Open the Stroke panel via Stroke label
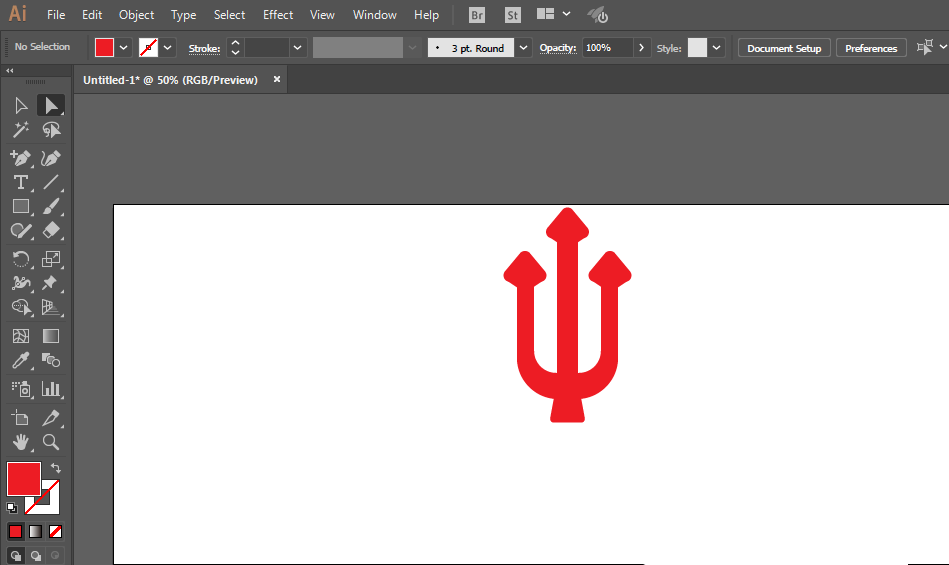 pyautogui.click(x=204, y=48)
